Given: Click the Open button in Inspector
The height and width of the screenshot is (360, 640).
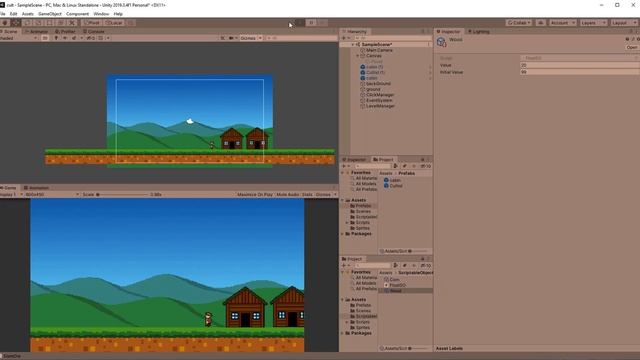Looking at the screenshot, I should coord(632,47).
